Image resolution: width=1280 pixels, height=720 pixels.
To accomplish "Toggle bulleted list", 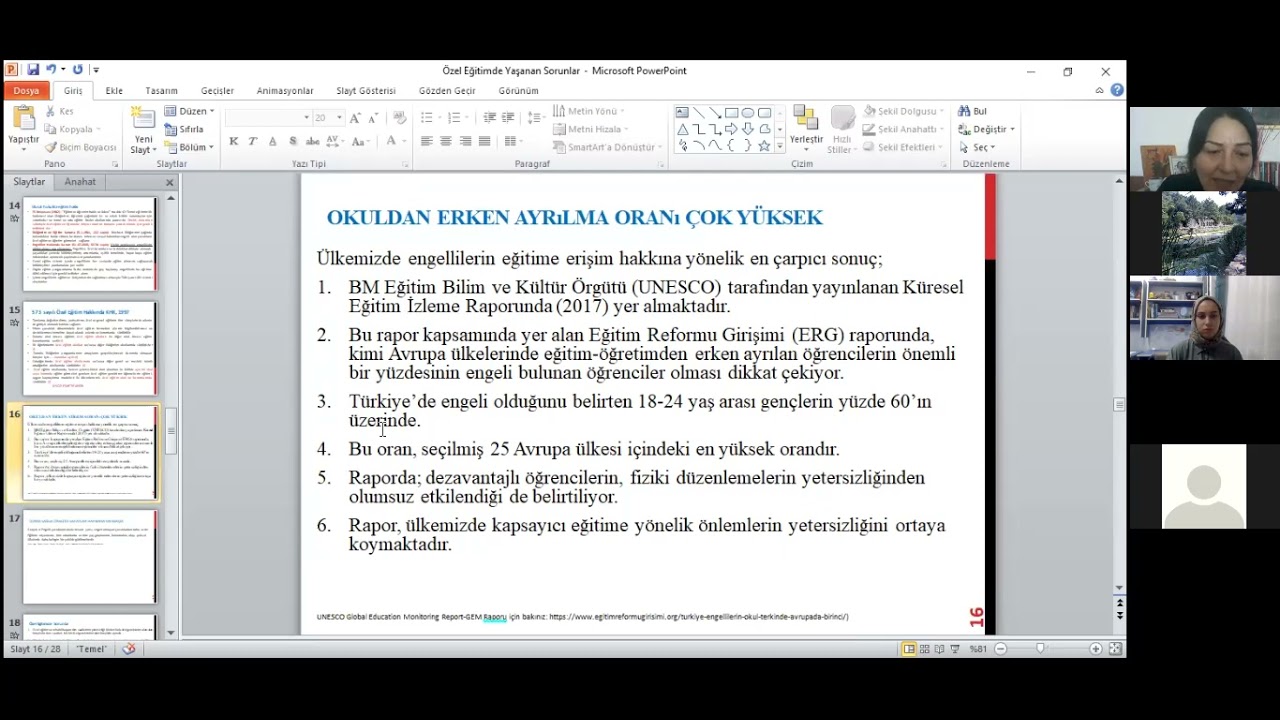I will 427,117.
